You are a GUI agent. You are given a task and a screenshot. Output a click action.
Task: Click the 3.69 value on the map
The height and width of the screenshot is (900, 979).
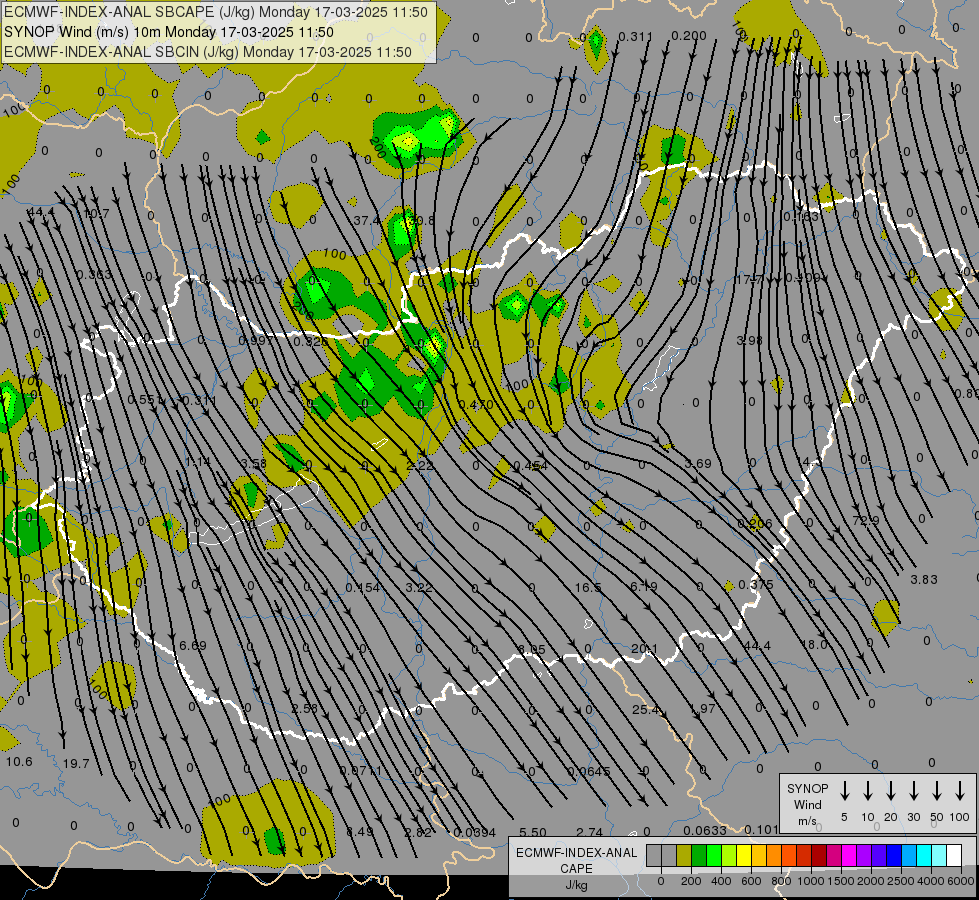[x=697, y=463]
